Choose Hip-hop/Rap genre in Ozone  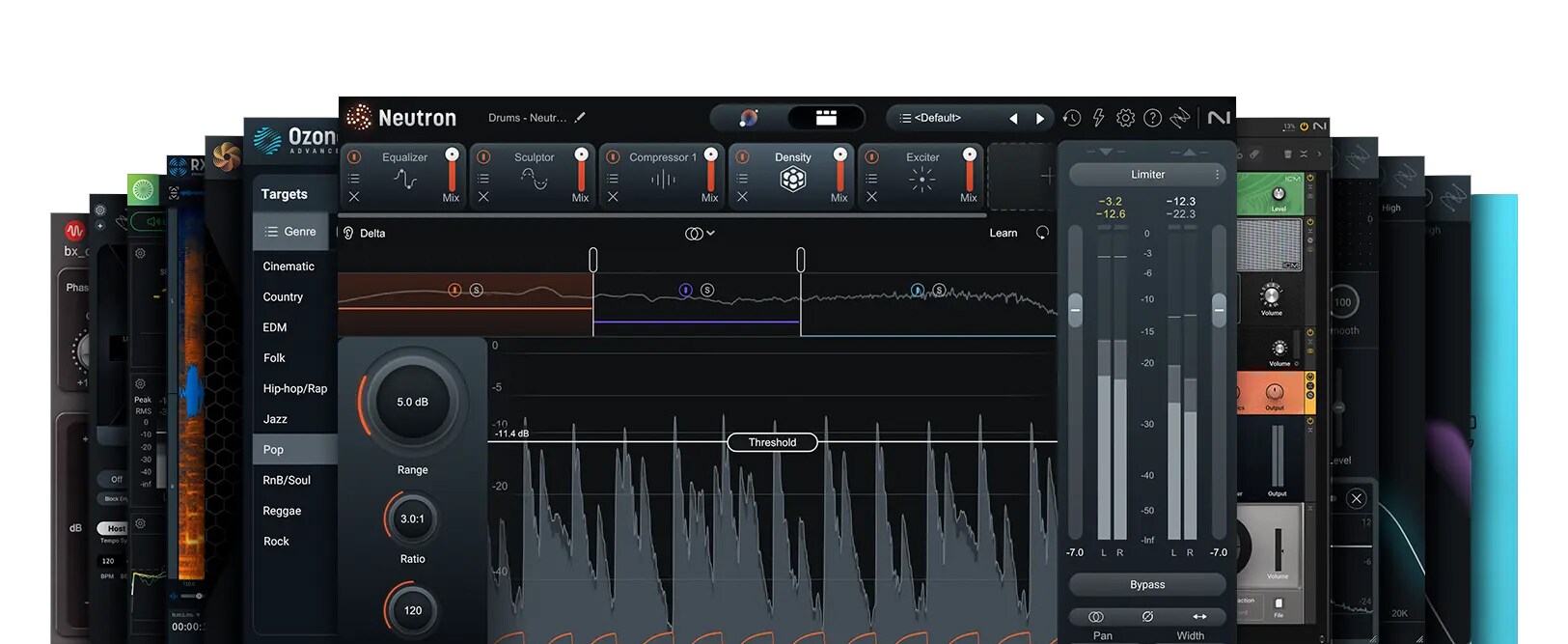295,389
